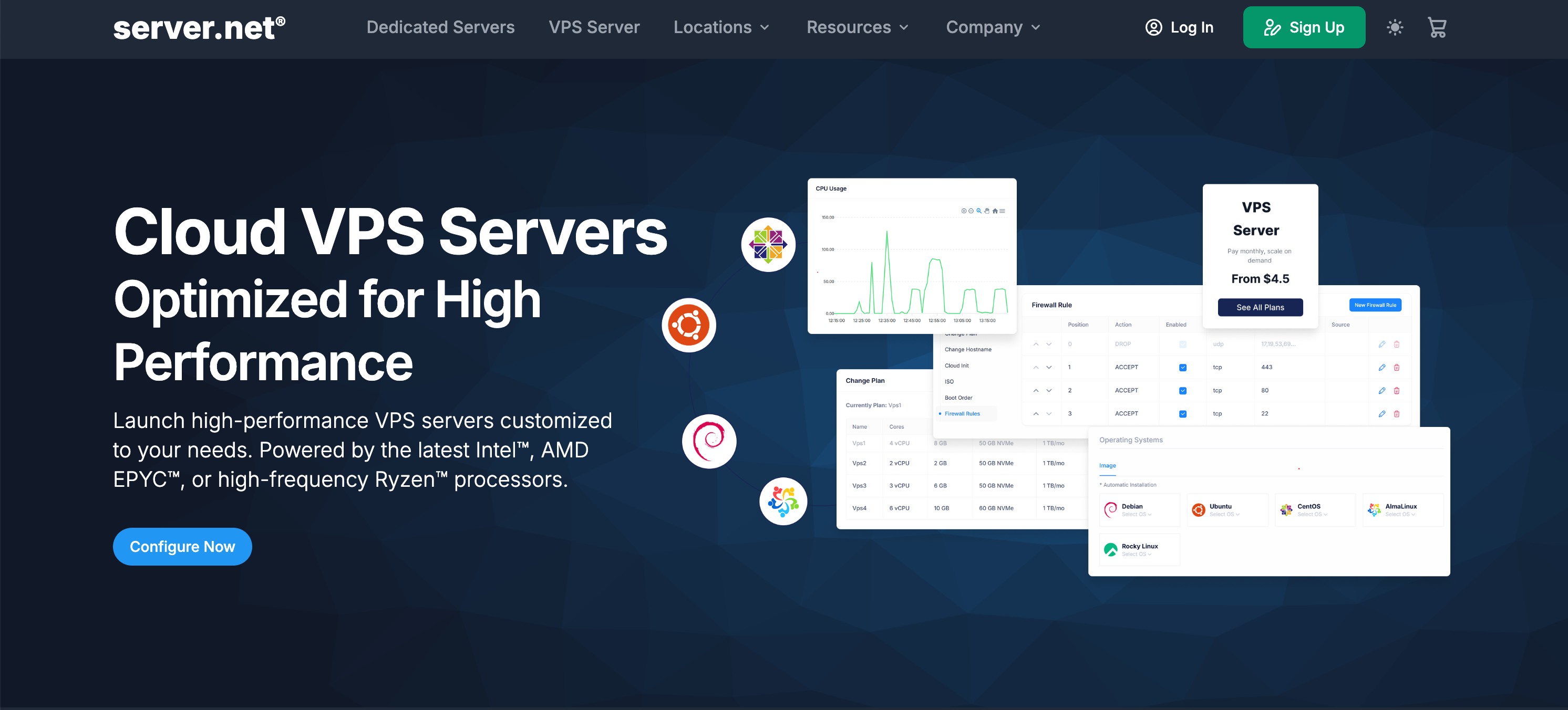The image size is (1568, 710).
Task: Go to the VPS Server page
Action: coord(593,27)
